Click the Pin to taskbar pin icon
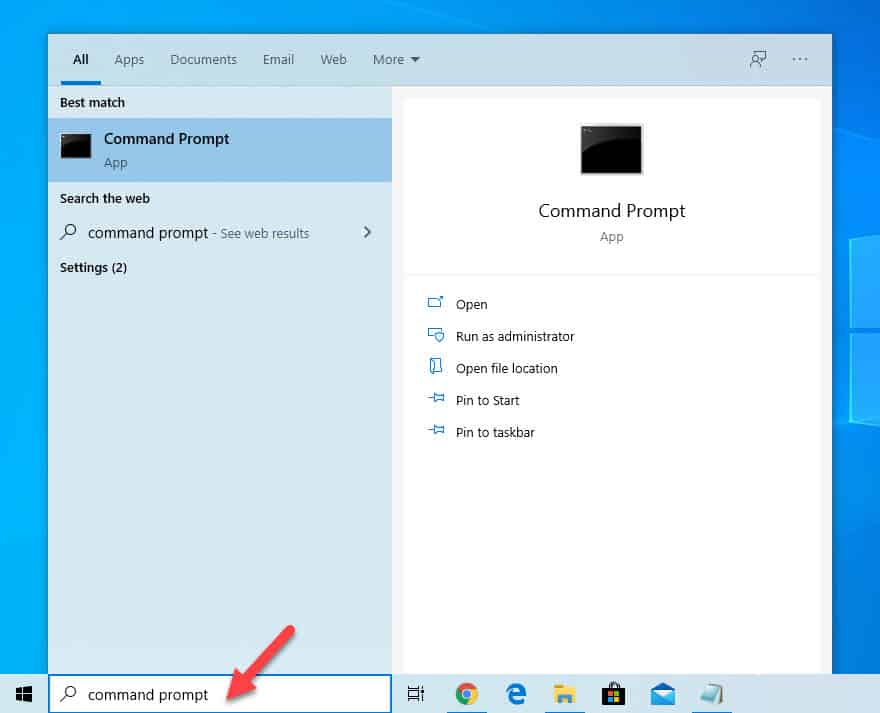Viewport: 880px width, 713px height. 436,431
